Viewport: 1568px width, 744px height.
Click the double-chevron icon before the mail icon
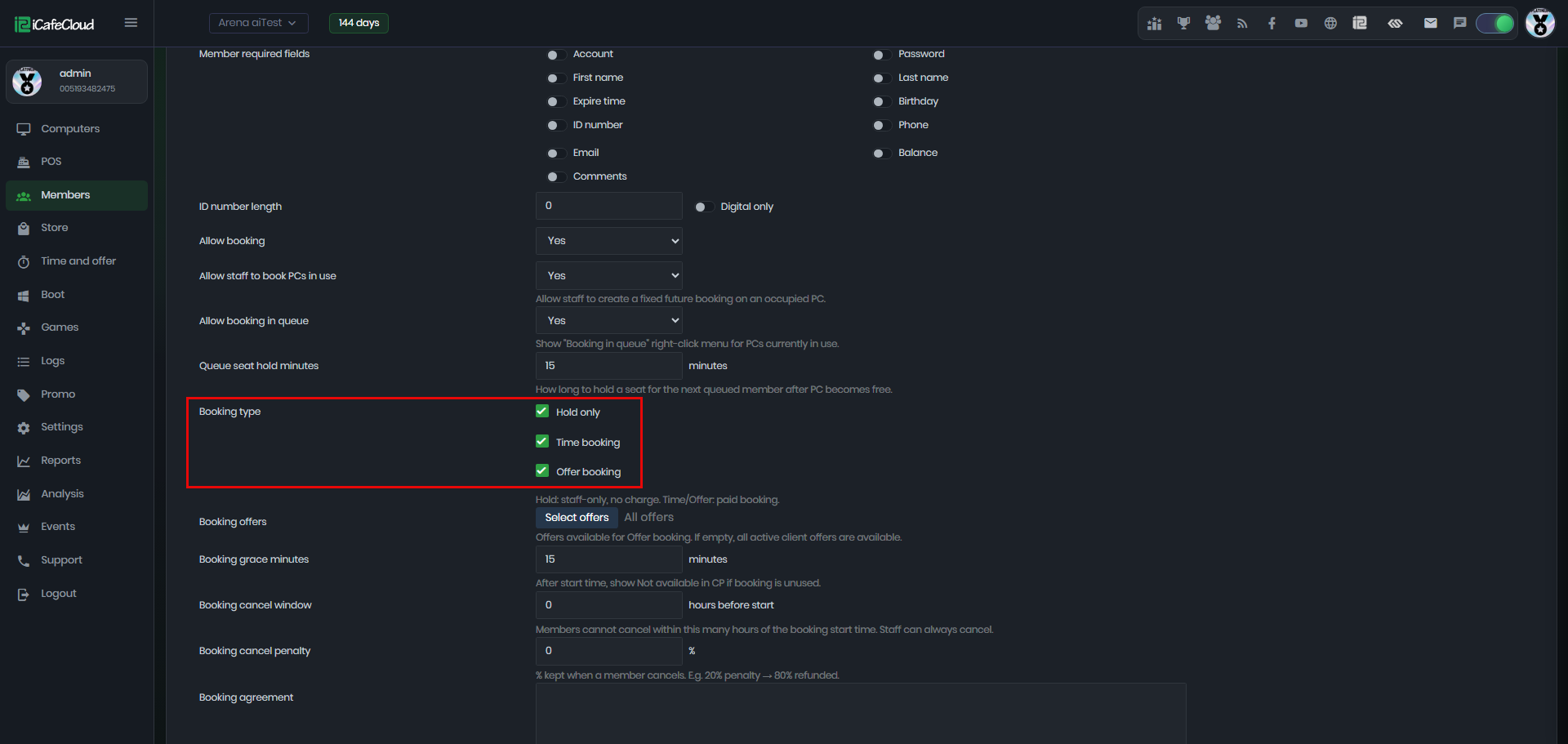[x=1395, y=24]
